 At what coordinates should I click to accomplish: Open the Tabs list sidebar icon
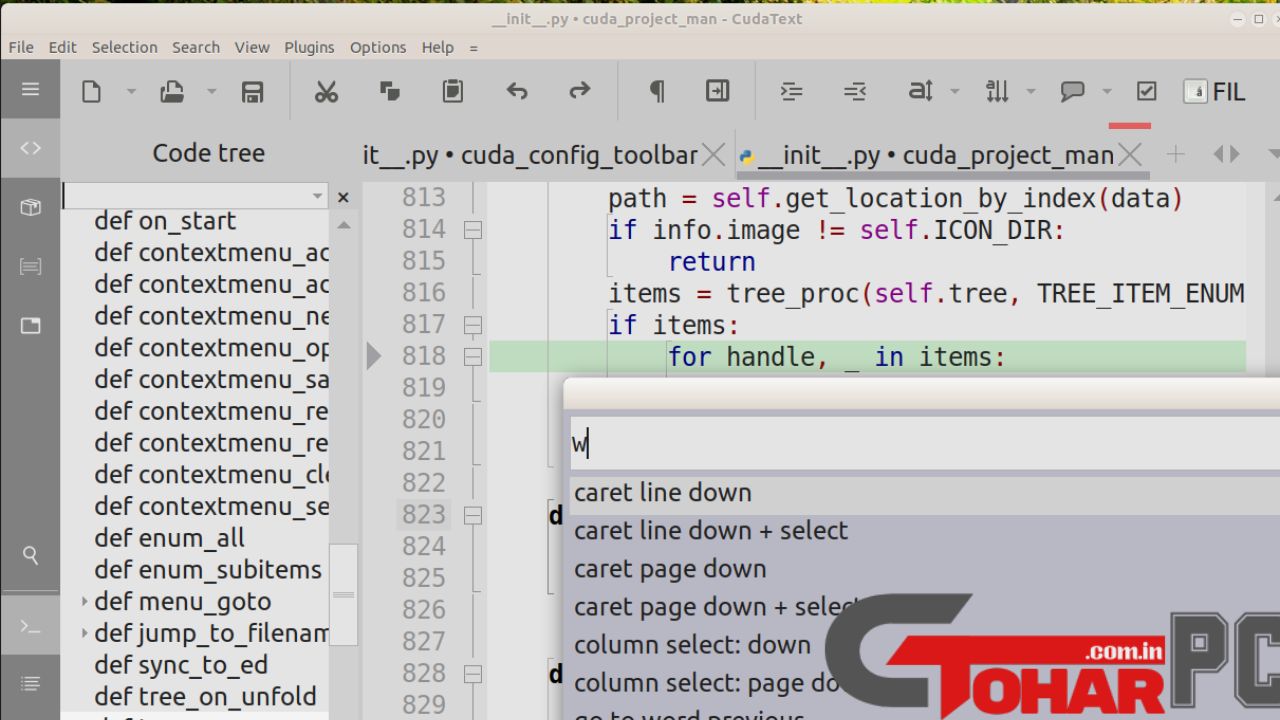(x=30, y=325)
